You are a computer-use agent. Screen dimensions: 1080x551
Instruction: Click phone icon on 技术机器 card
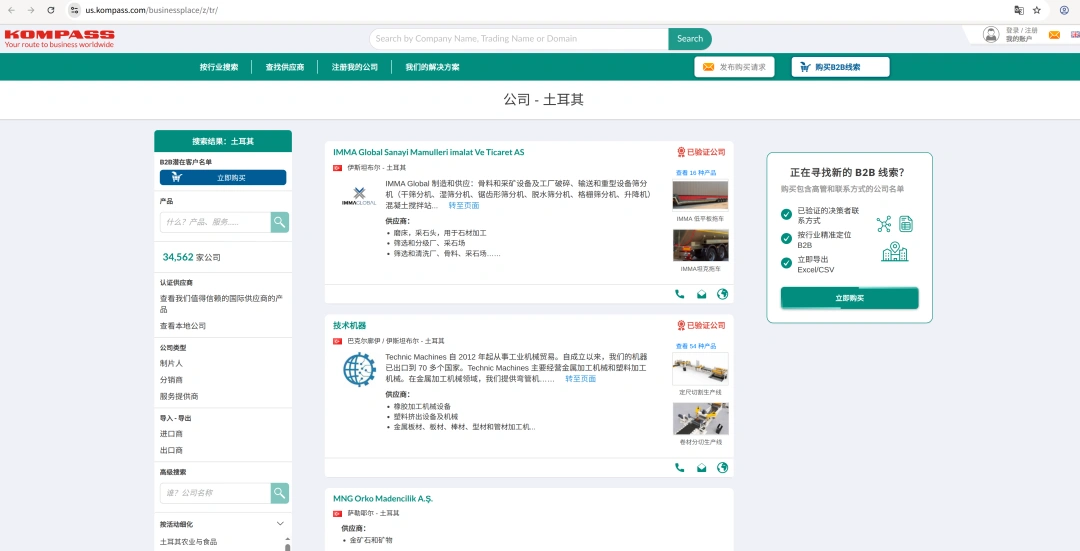pos(680,468)
